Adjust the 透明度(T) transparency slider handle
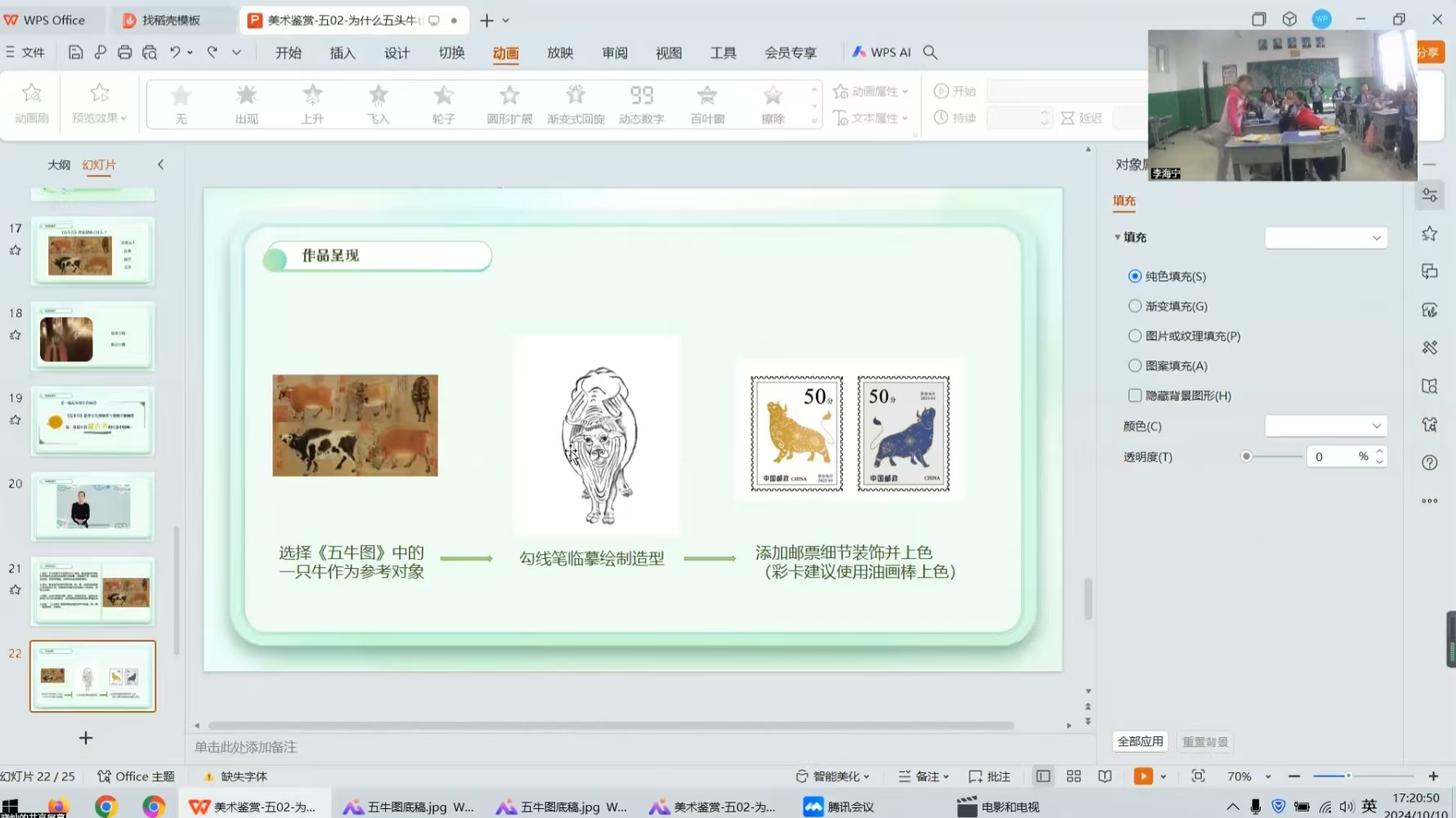Viewport: 1456px width, 818px height. (1246, 456)
